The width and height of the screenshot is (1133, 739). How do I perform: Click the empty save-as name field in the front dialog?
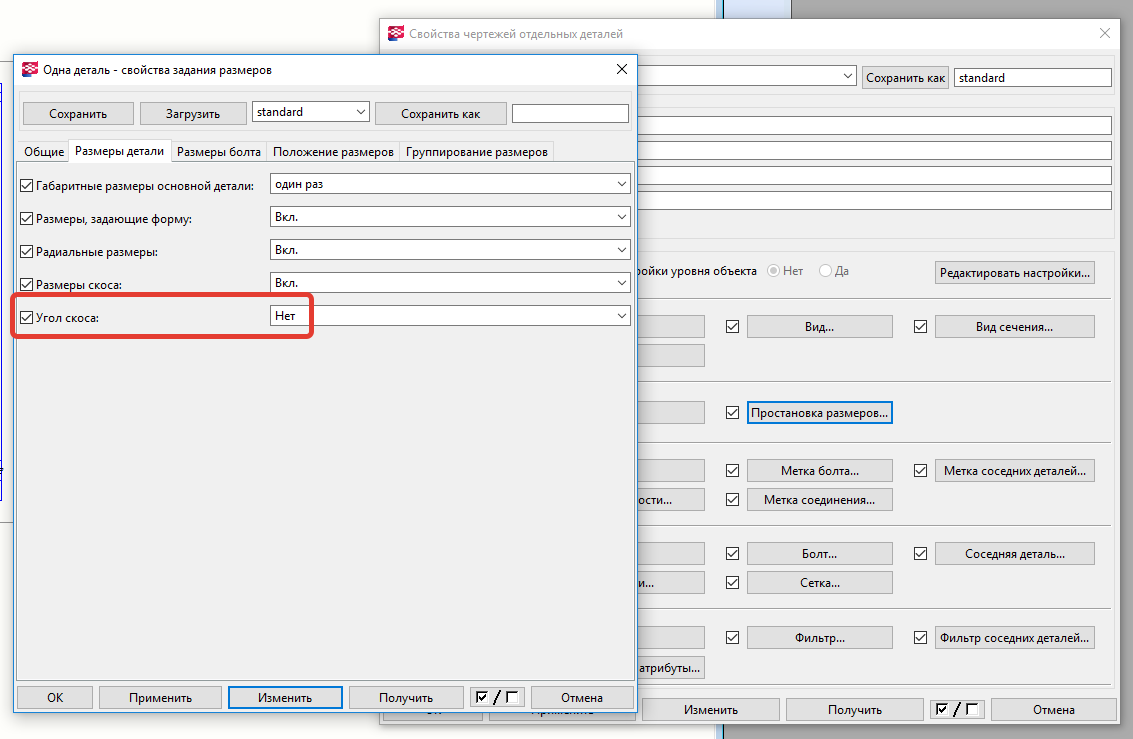click(570, 113)
